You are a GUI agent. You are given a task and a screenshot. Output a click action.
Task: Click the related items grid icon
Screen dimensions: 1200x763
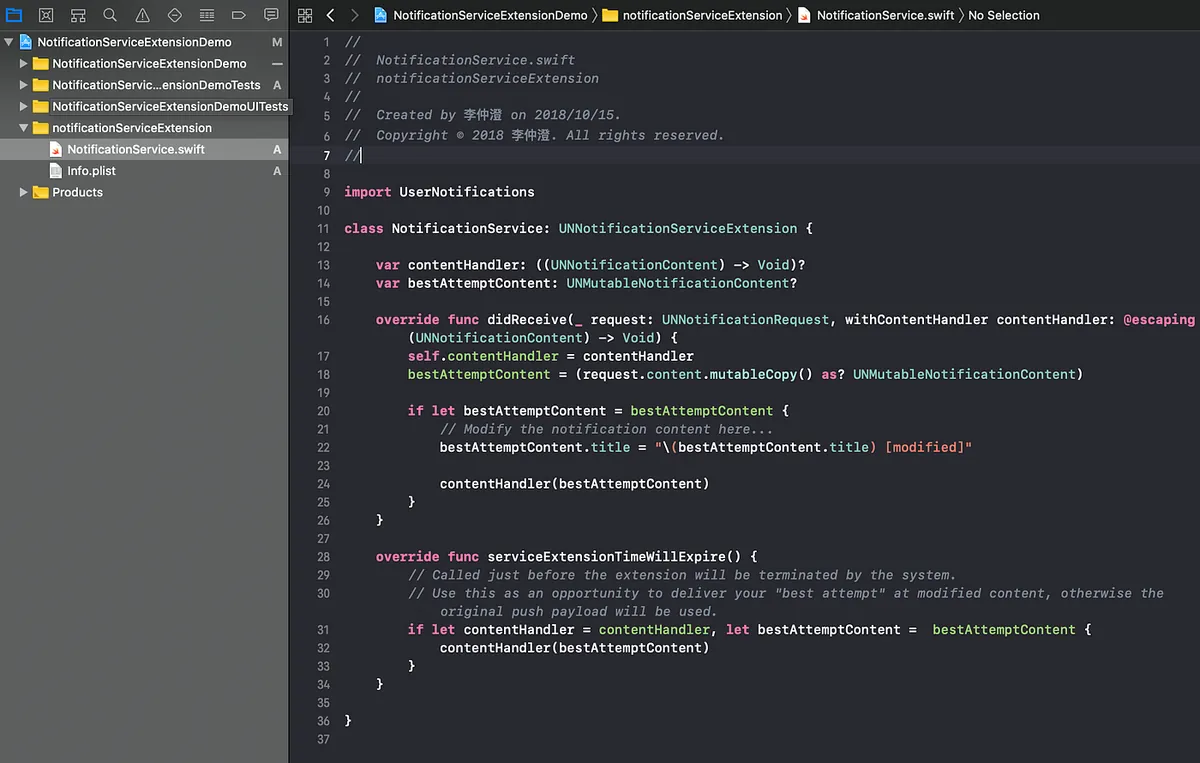pos(304,15)
